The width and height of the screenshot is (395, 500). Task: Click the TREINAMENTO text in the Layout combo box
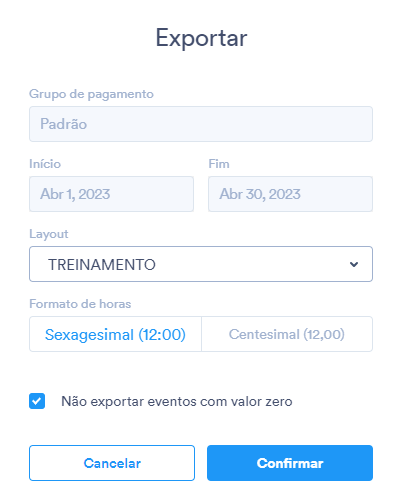[x=102, y=265]
